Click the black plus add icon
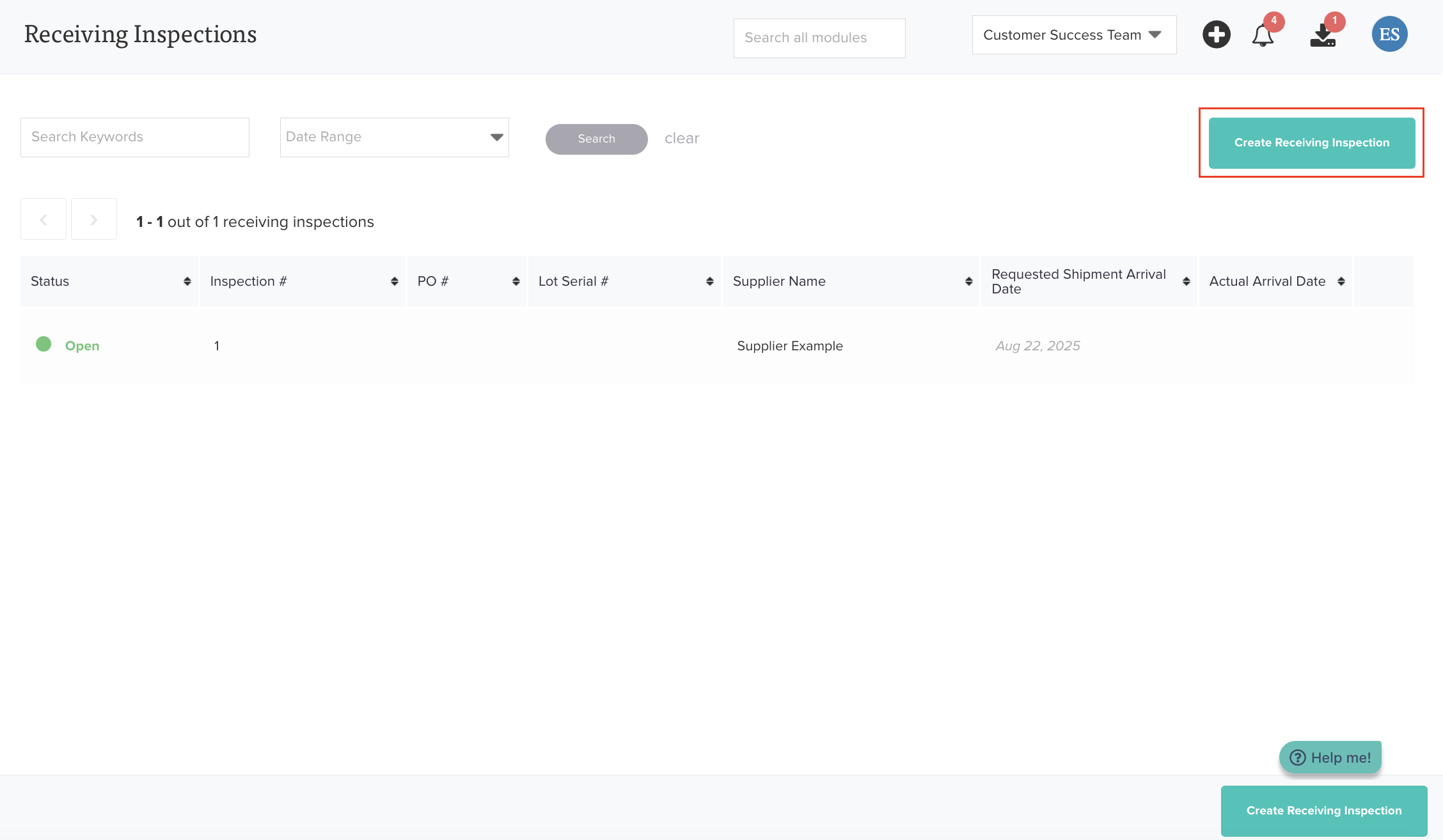Viewport: 1443px width, 840px height. click(1216, 35)
